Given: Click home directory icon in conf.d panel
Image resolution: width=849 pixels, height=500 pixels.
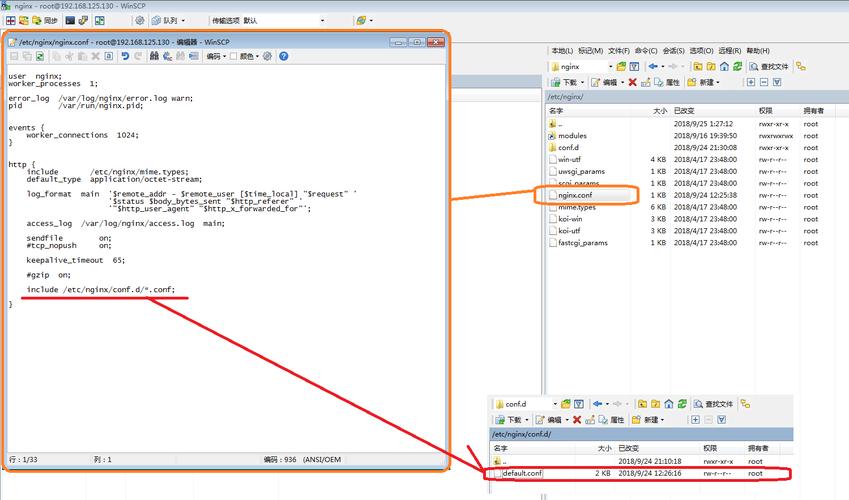Looking at the screenshot, I should coord(669,404).
